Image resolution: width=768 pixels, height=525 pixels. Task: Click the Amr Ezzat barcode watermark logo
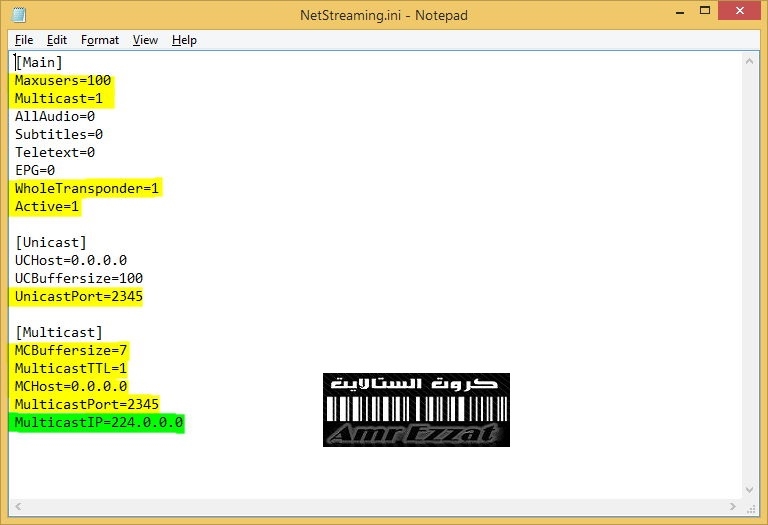(x=416, y=410)
